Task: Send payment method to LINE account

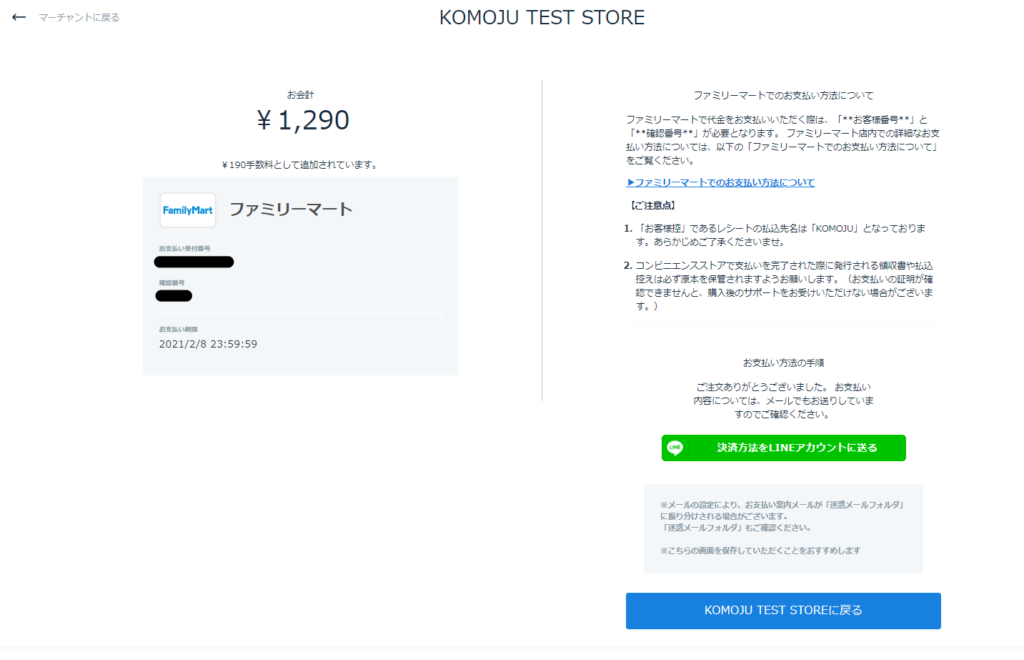Action: [x=784, y=448]
